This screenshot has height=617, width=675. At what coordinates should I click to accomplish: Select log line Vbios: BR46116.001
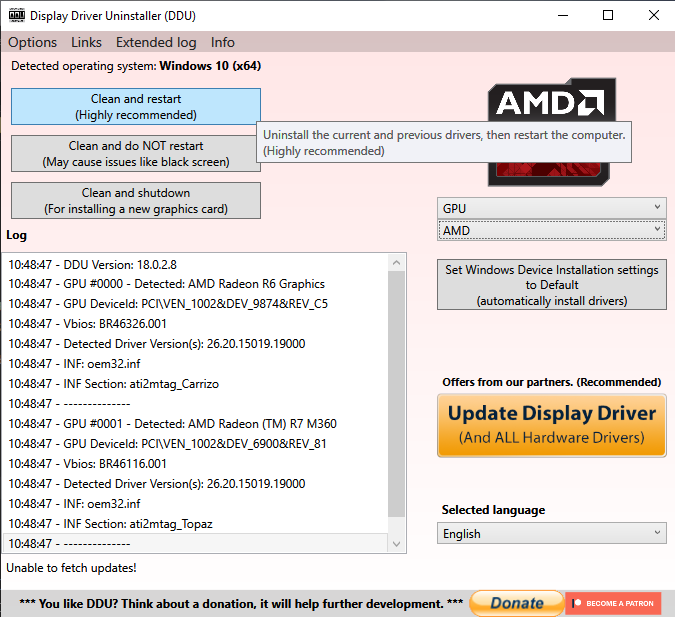coord(195,464)
